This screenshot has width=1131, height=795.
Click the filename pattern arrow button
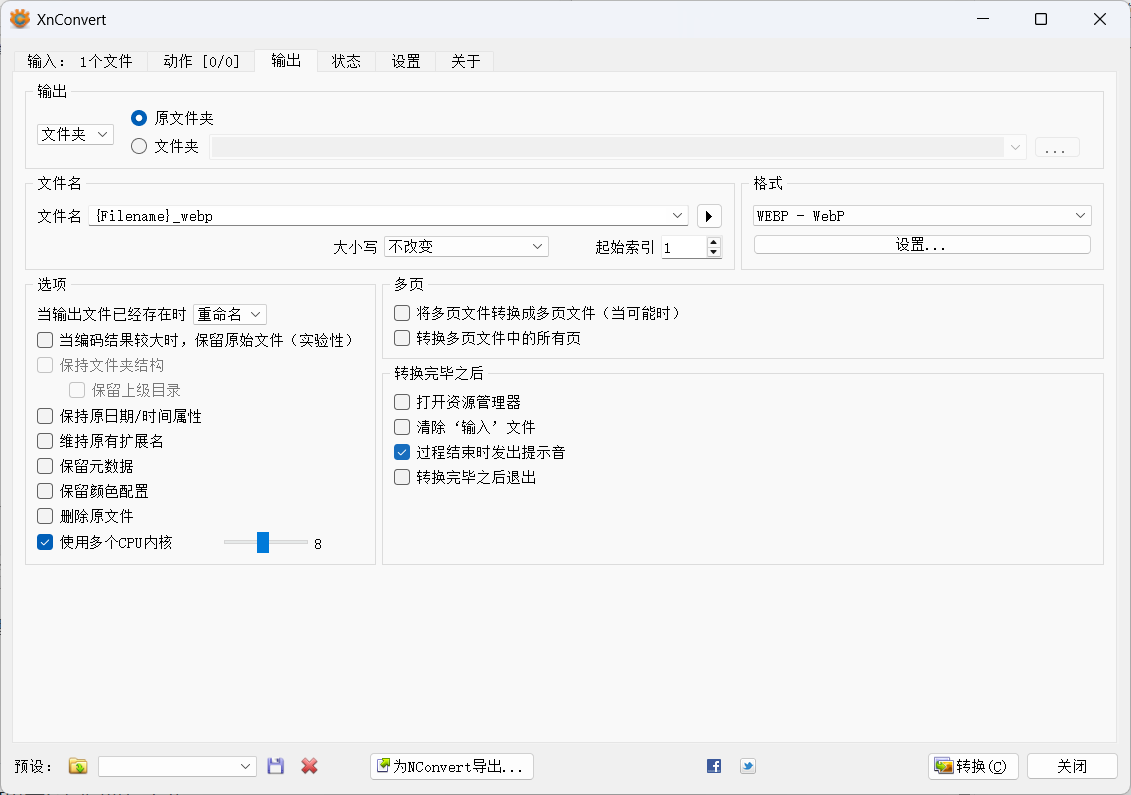click(x=709, y=216)
